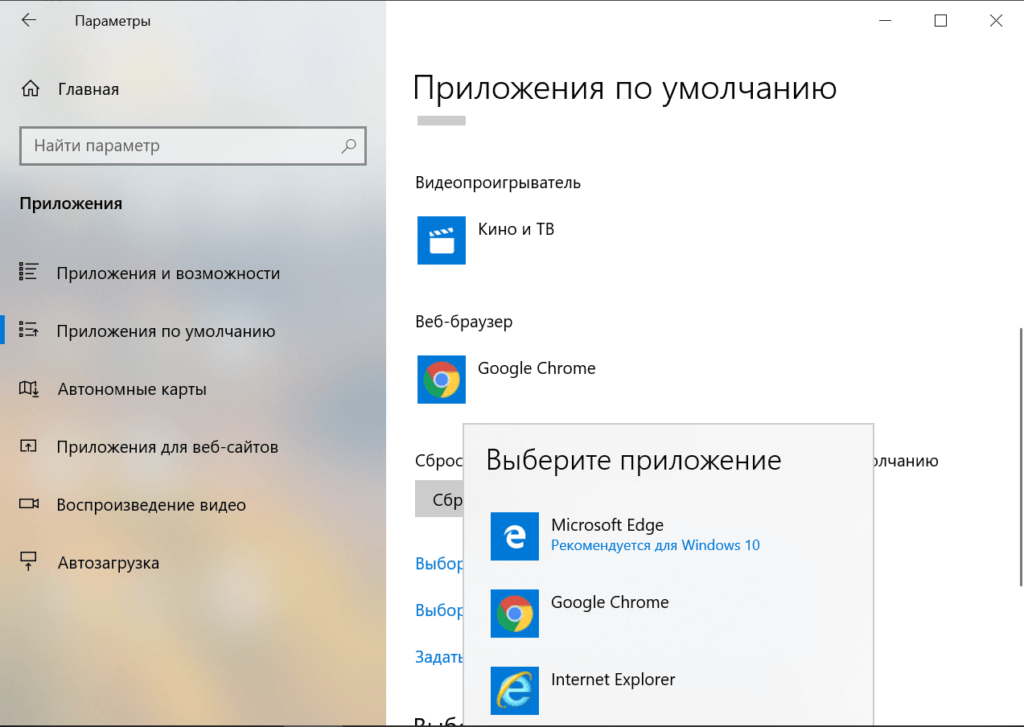
Task: Click Google Chrome label under Веб-браузер
Action: 536,368
